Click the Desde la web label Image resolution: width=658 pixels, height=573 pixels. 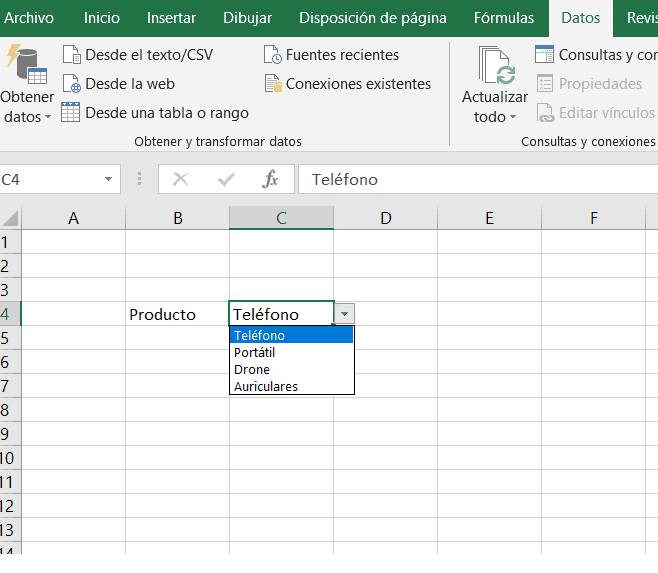tap(130, 84)
